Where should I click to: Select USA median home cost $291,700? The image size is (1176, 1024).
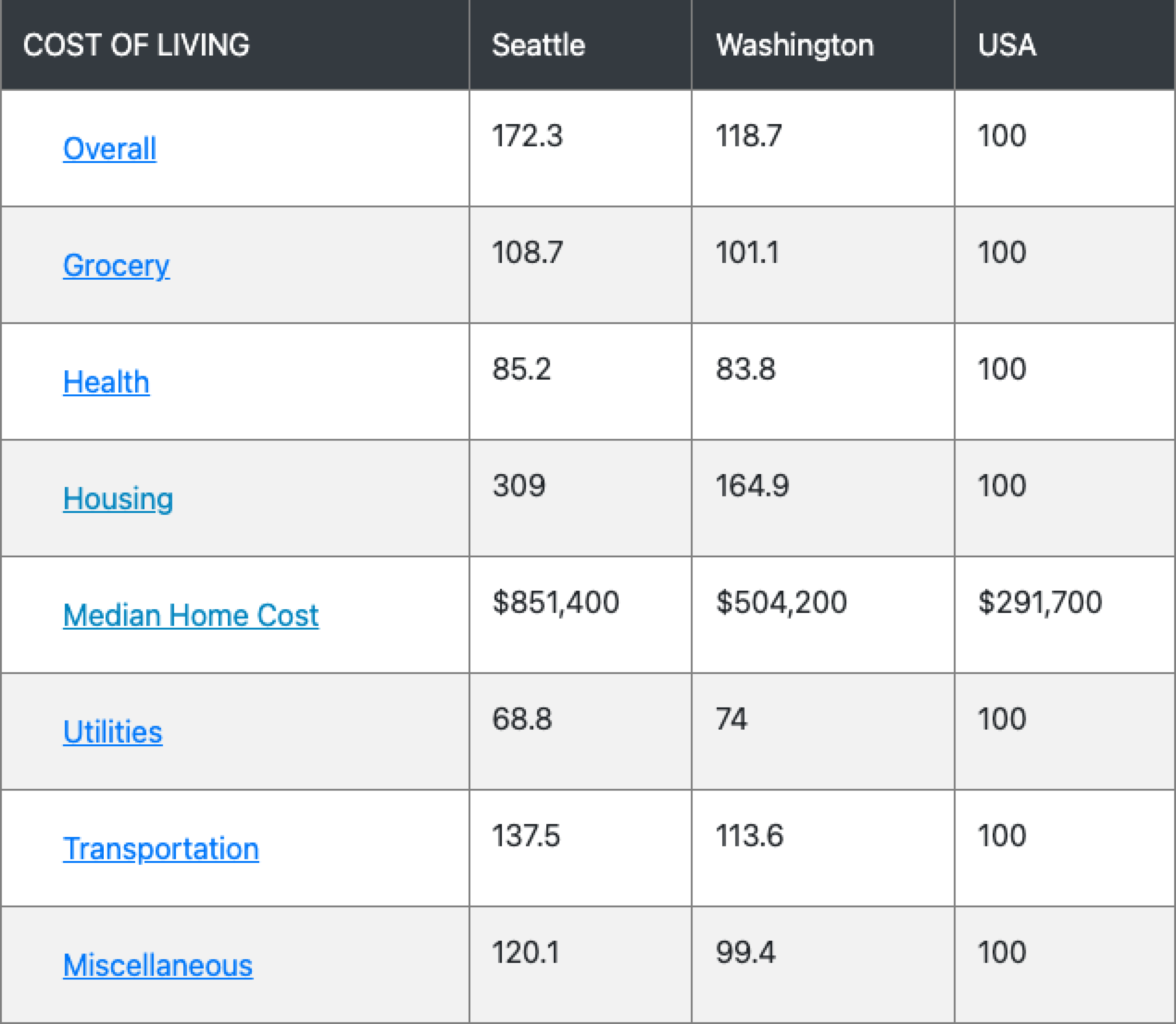coord(1040,602)
